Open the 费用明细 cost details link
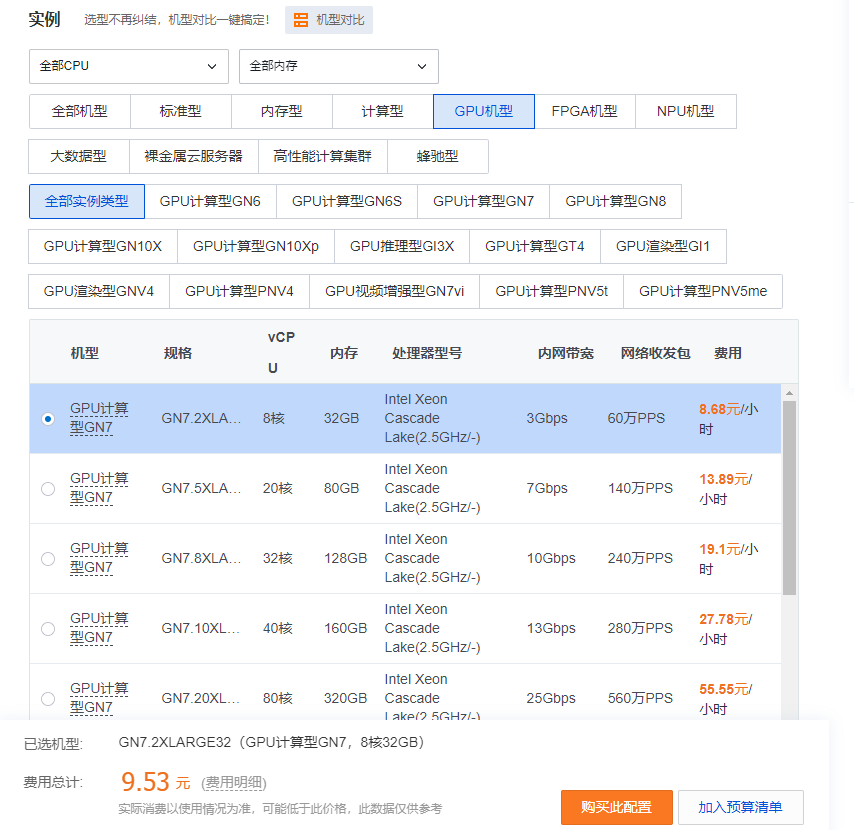This screenshot has height=830, width=854. 234,783
